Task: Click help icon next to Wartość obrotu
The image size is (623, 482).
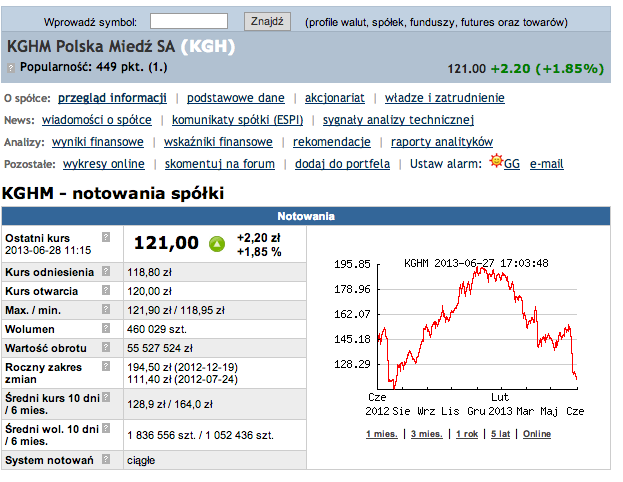Action: click(x=105, y=347)
